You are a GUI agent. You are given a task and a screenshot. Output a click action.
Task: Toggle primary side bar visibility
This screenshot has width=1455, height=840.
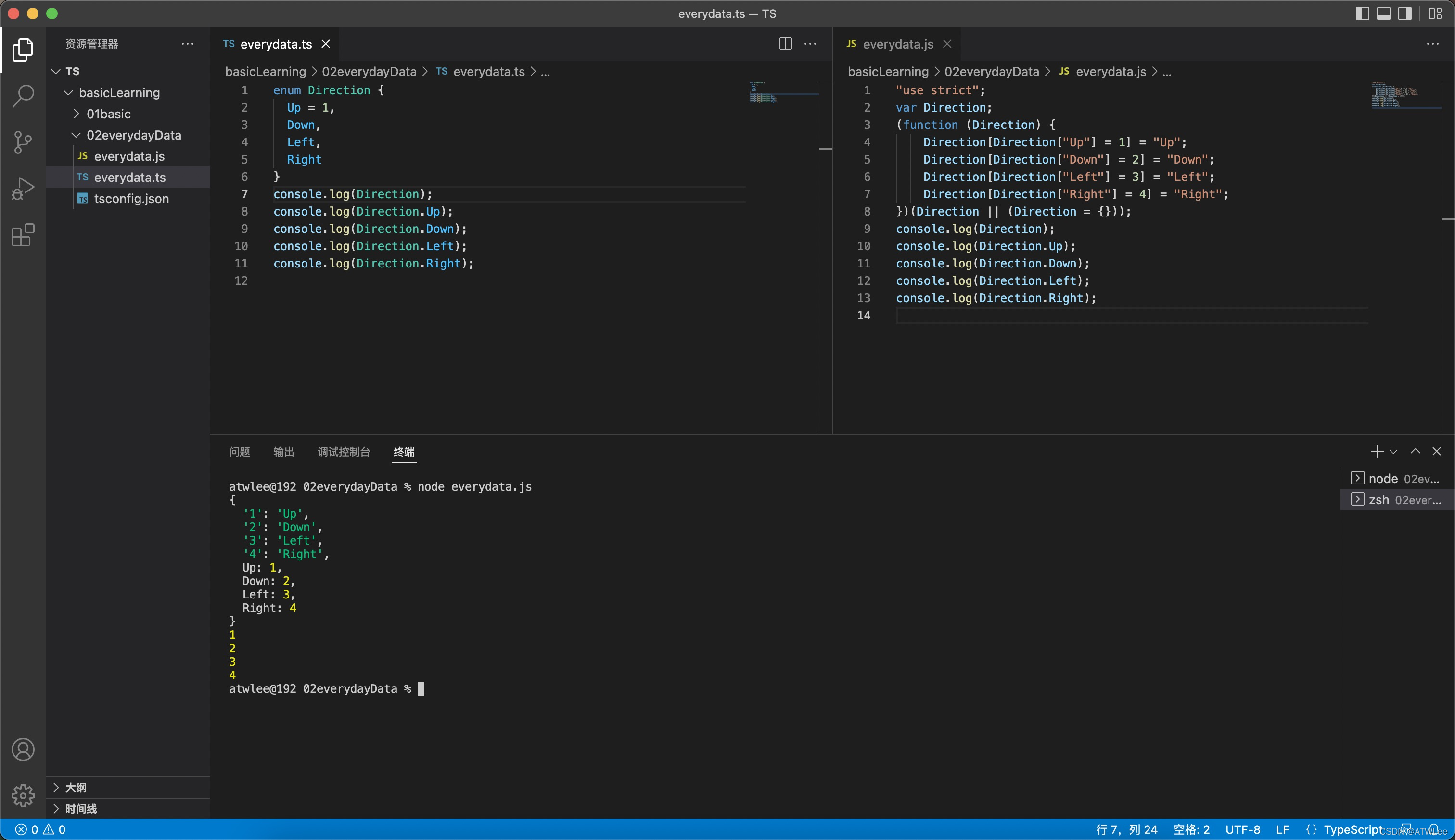pyautogui.click(x=1362, y=13)
